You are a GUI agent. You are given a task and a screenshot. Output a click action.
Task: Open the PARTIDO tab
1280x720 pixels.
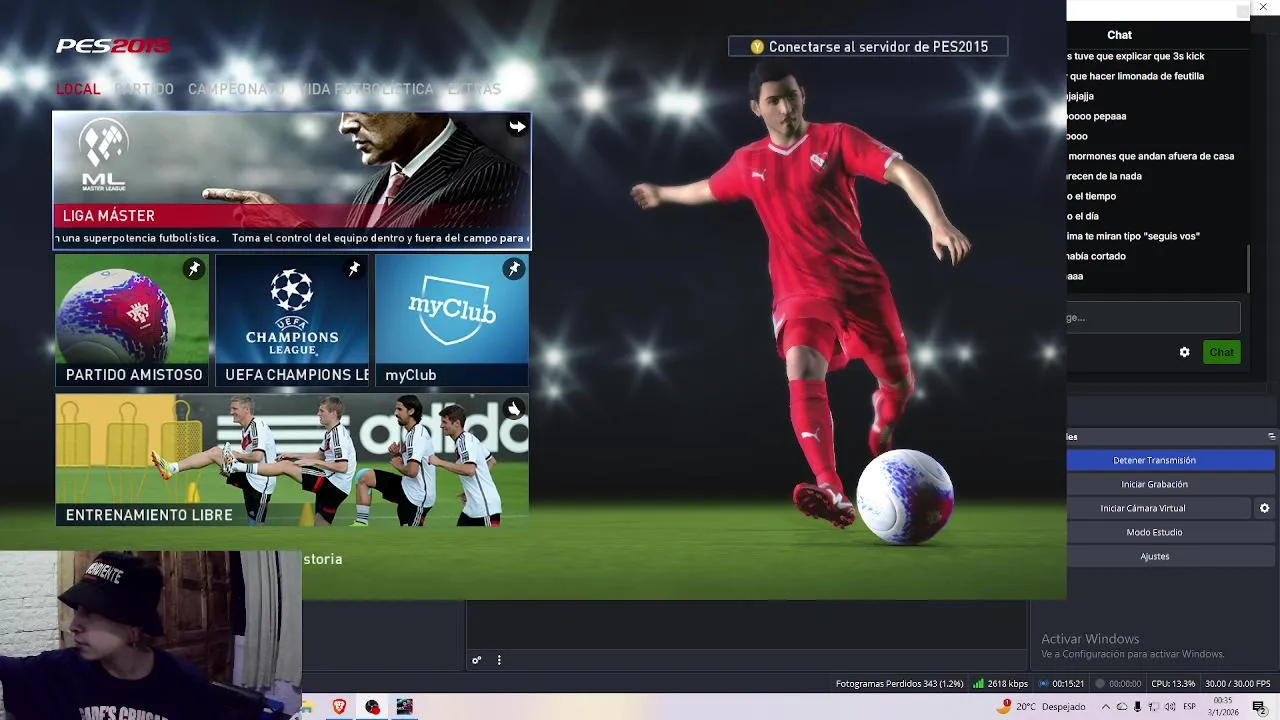[144, 89]
